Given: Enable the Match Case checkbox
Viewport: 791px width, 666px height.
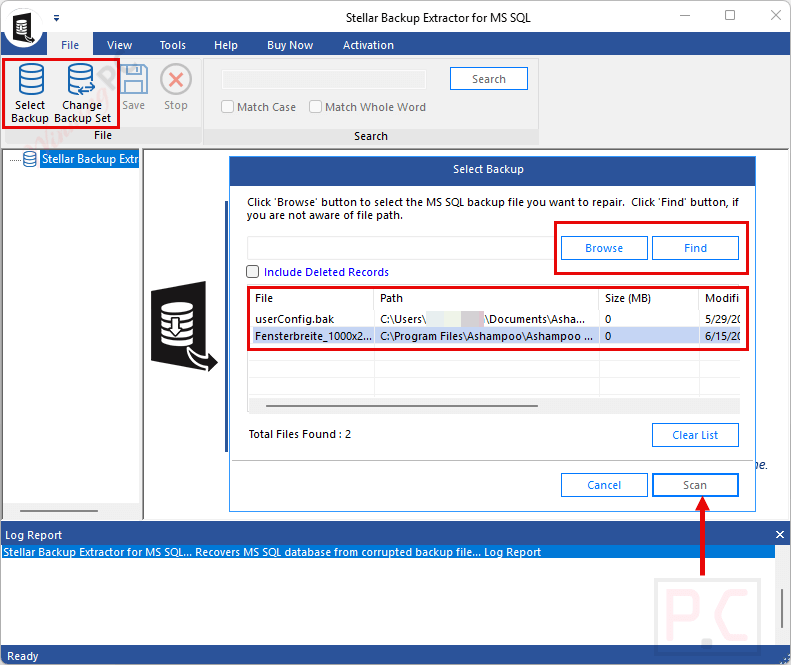Looking at the screenshot, I should click(228, 107).
